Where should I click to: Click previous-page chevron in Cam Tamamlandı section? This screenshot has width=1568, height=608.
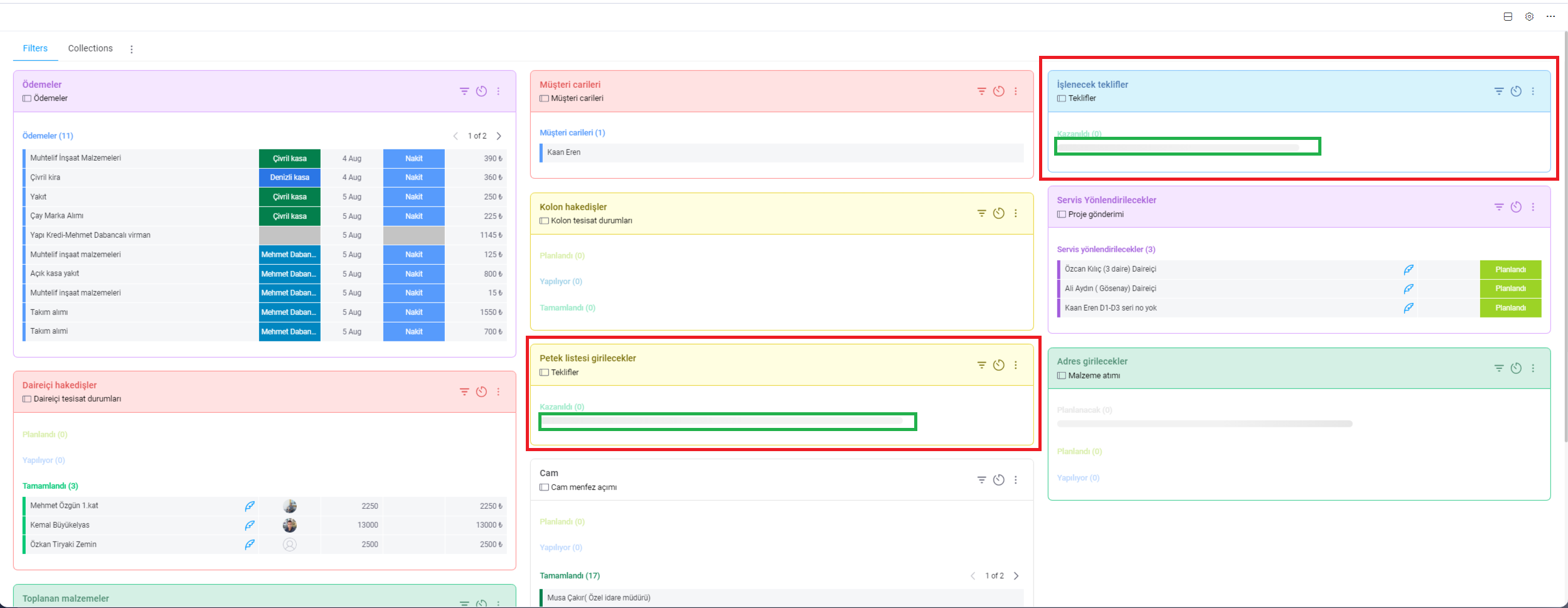pos(973,575)
